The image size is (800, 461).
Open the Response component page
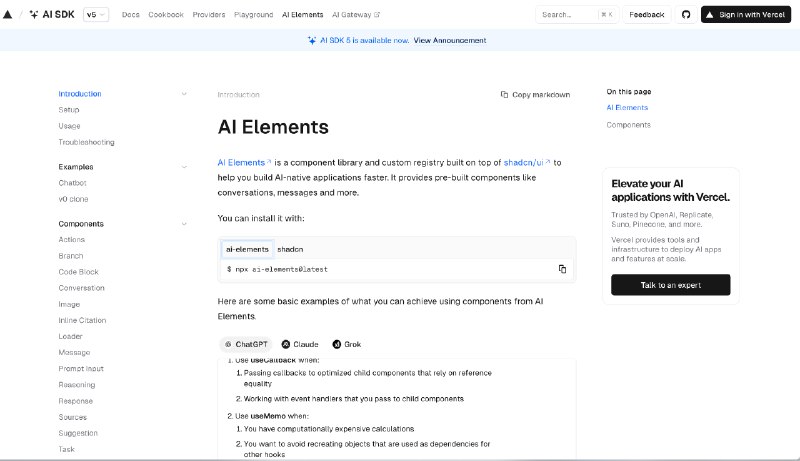pyautogui.click(x=76, y=401)
